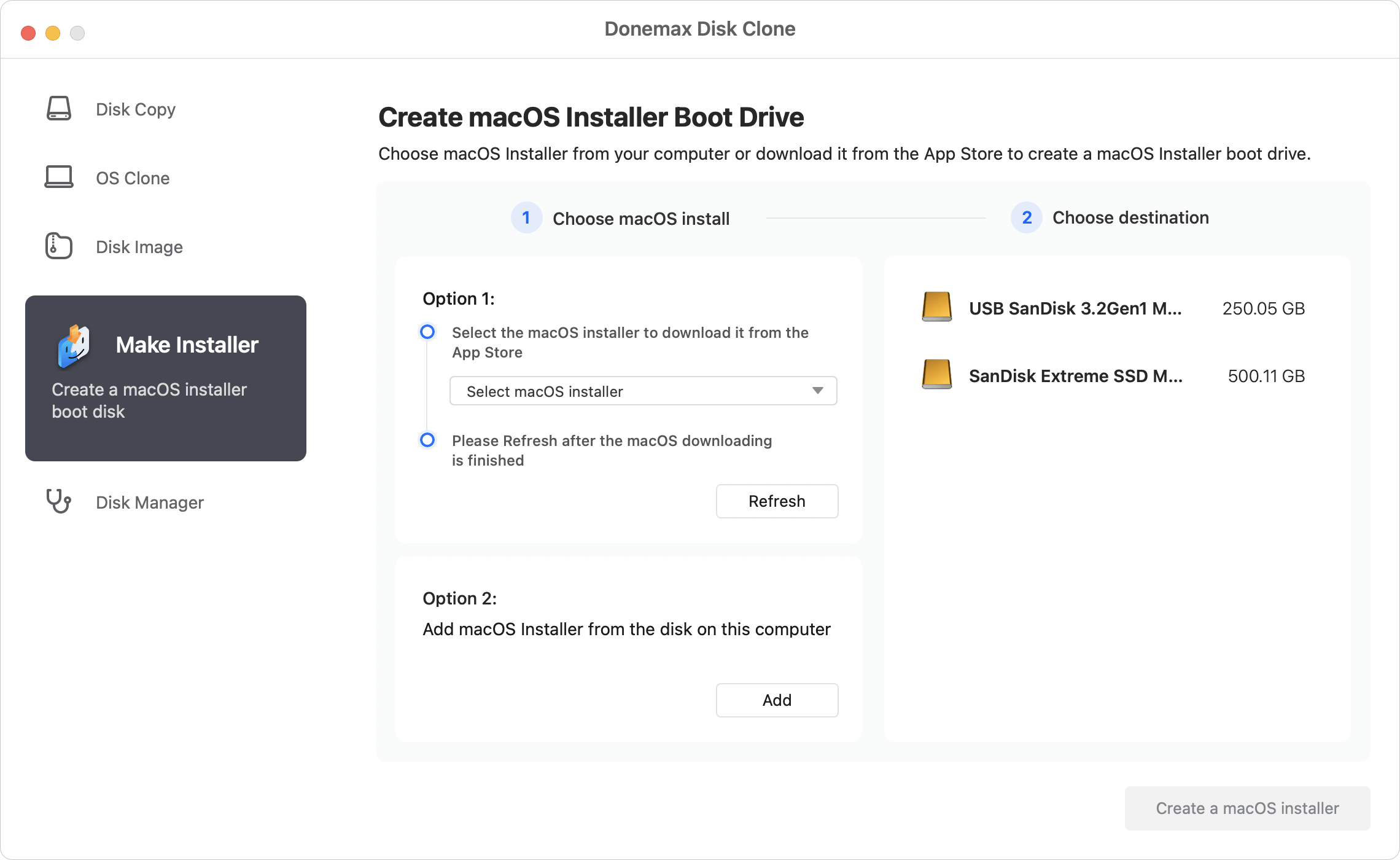Click the SanDisk Extreme SSD drive icon
This screenshot has height=860, width=1400.
click(x=936, y=376)
